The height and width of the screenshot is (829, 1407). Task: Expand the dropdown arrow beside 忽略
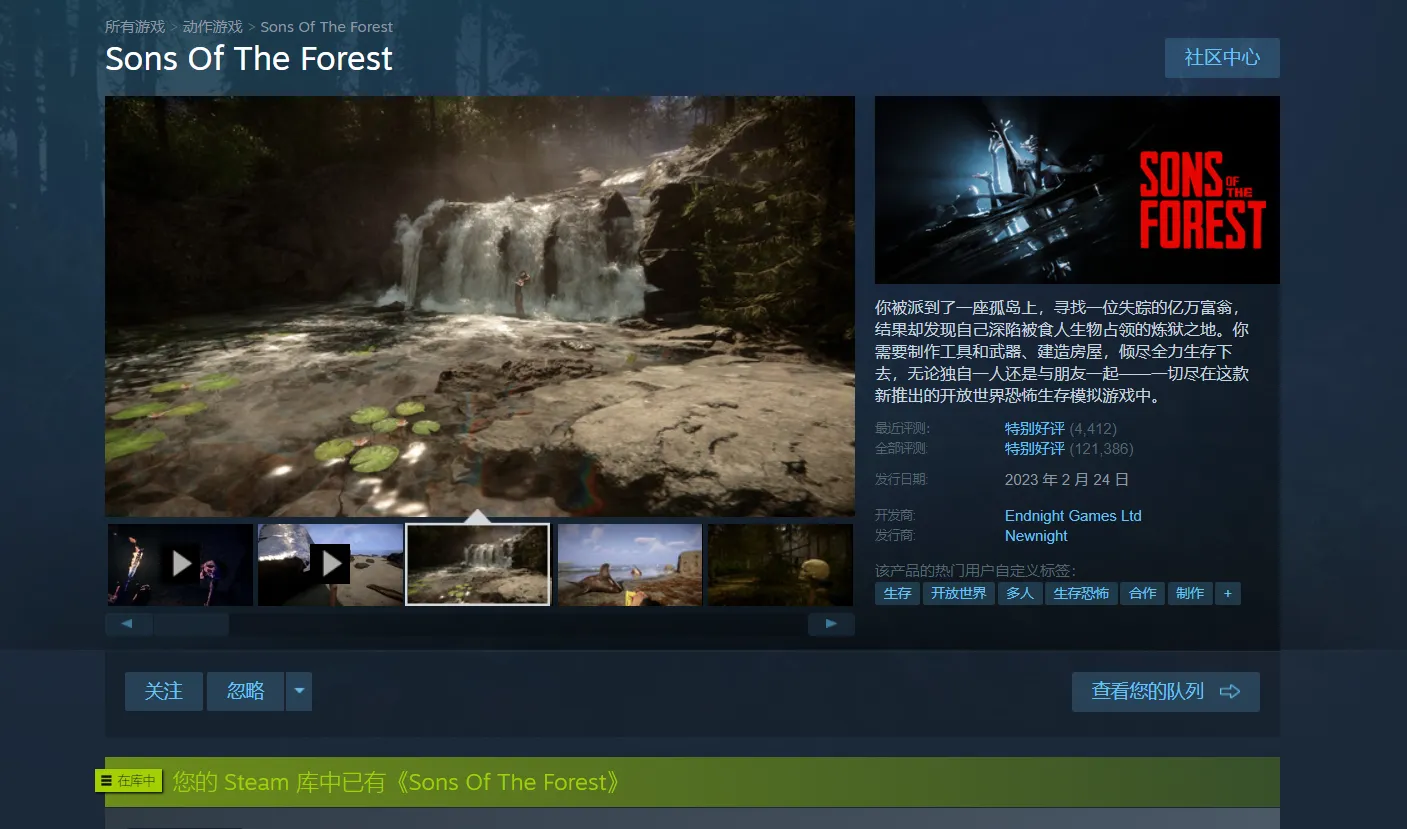pos(299,691)
